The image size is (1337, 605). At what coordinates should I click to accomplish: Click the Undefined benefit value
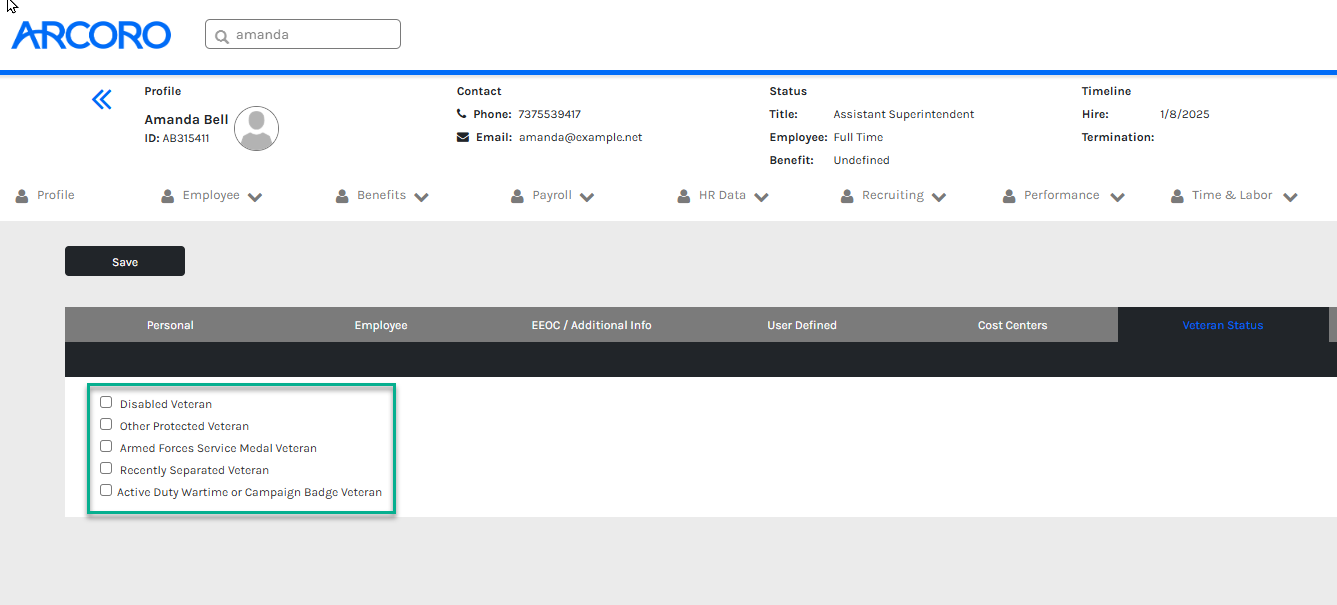[862, 160]
